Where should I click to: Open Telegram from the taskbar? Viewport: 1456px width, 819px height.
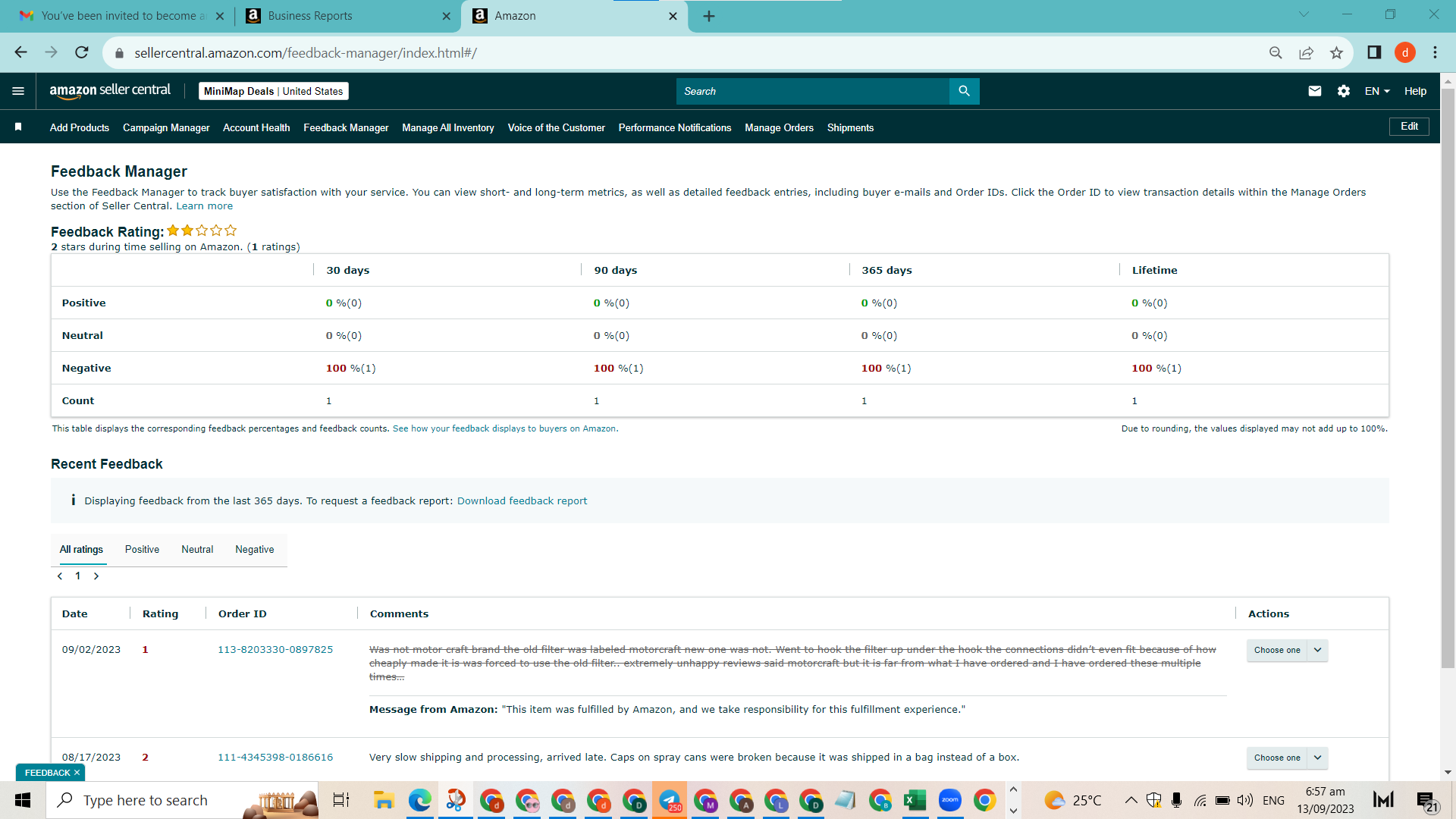tap(669, 800)
